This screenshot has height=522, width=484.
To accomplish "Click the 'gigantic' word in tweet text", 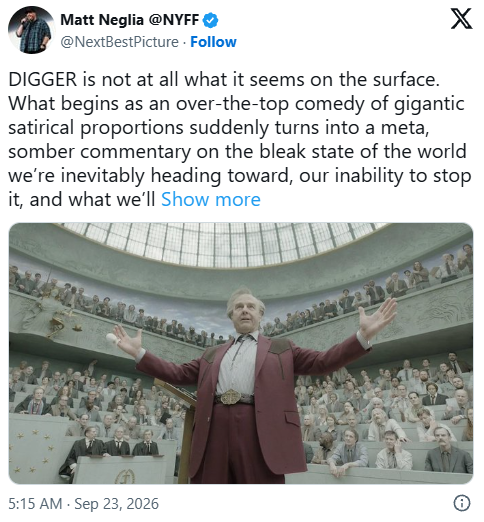I will pos(429,105).
